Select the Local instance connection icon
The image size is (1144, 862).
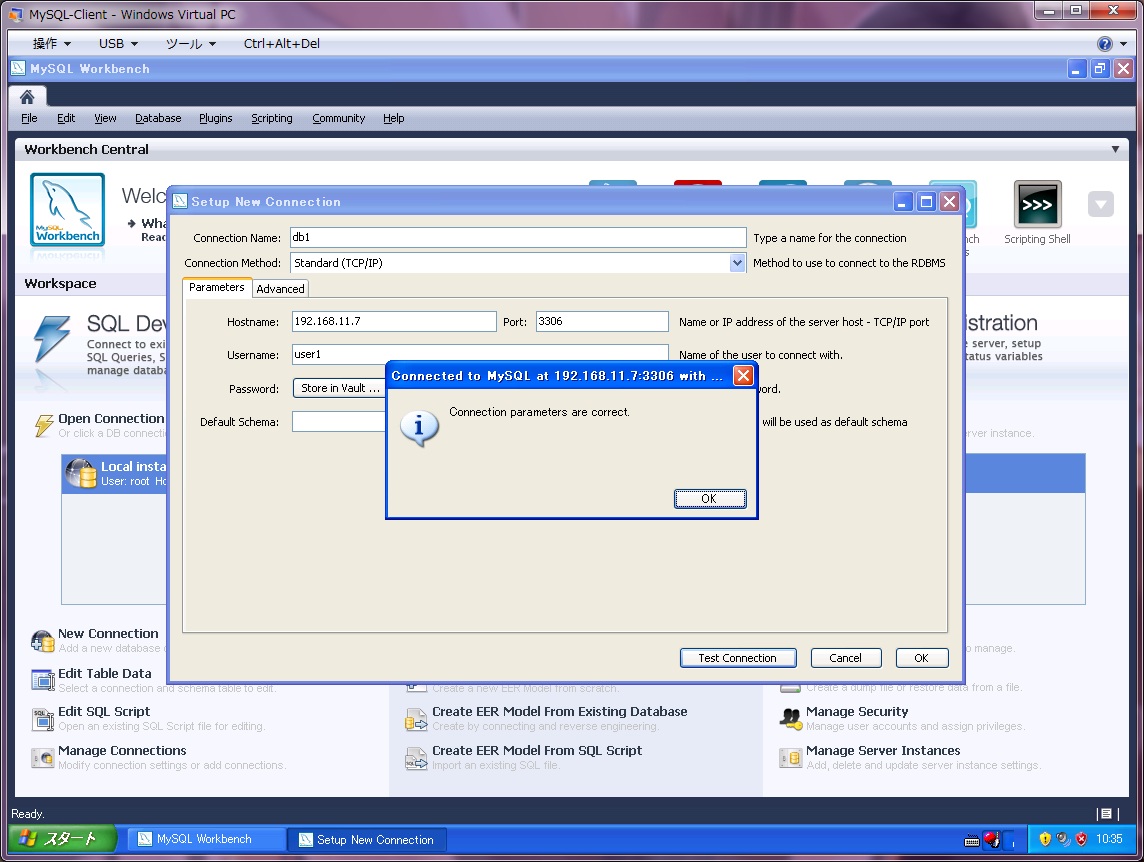[81, 473]
